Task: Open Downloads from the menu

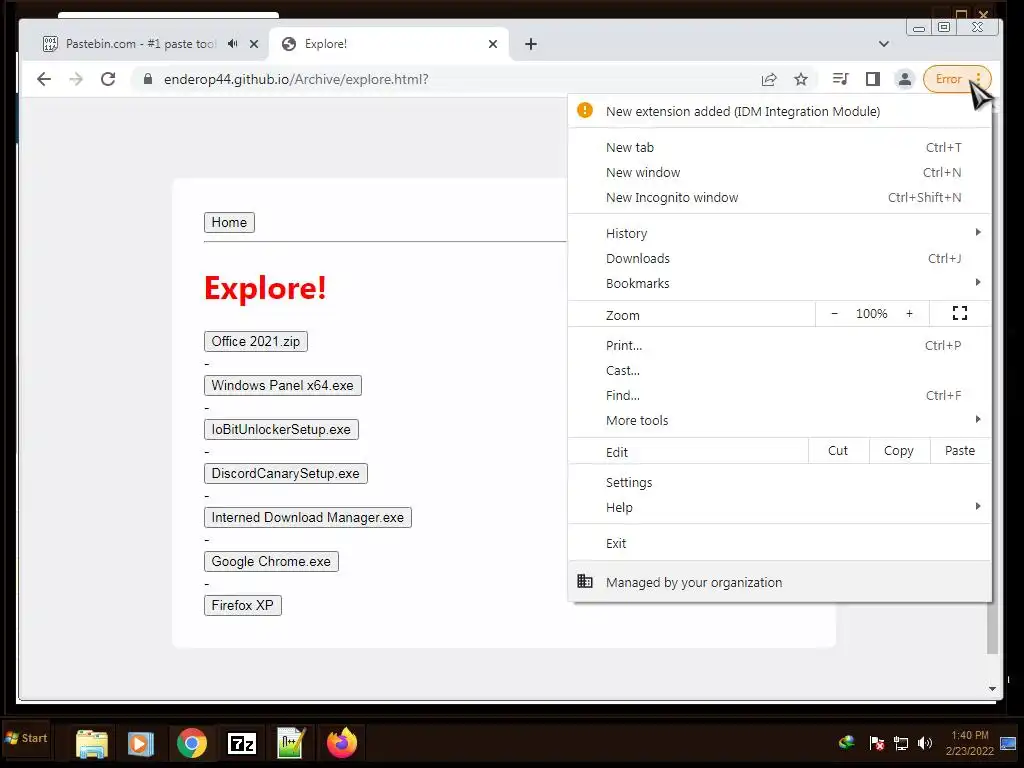Action: click(780, 259)
